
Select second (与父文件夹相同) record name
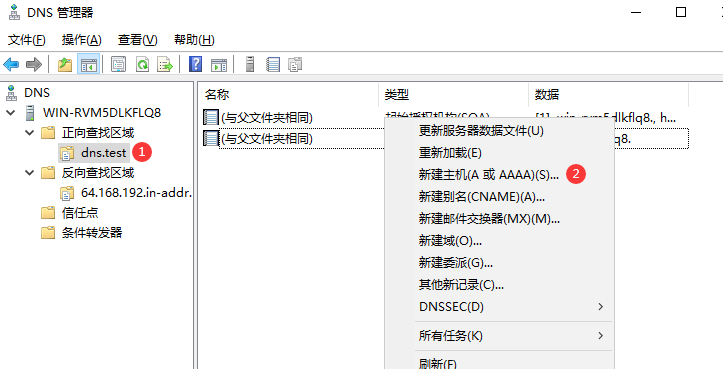[x=267, y=138]
